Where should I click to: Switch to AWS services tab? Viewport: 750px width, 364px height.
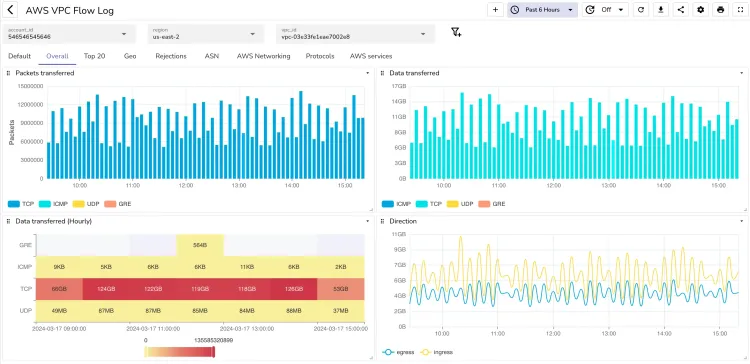pos(371,56)
